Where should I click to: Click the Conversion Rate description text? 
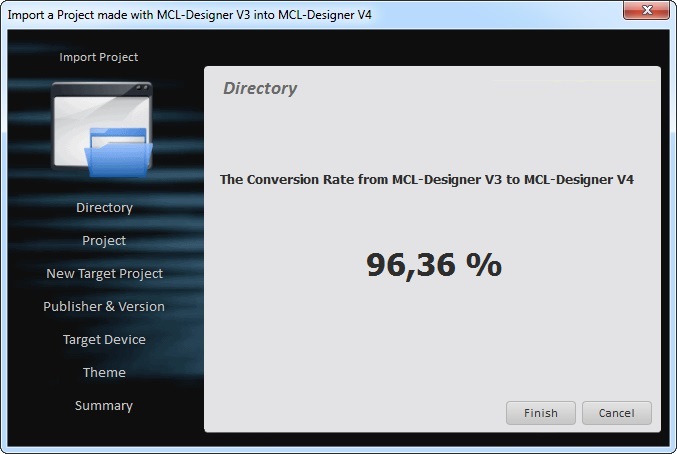pyautogui.click(x=427, y=180)
